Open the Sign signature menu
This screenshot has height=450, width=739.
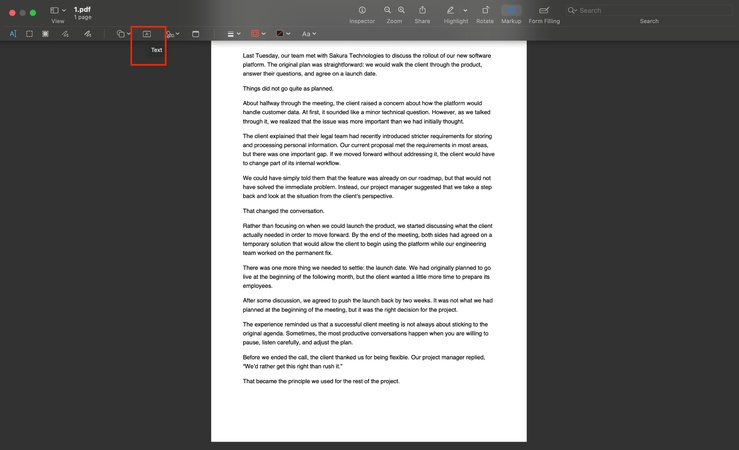click(172, 34)
